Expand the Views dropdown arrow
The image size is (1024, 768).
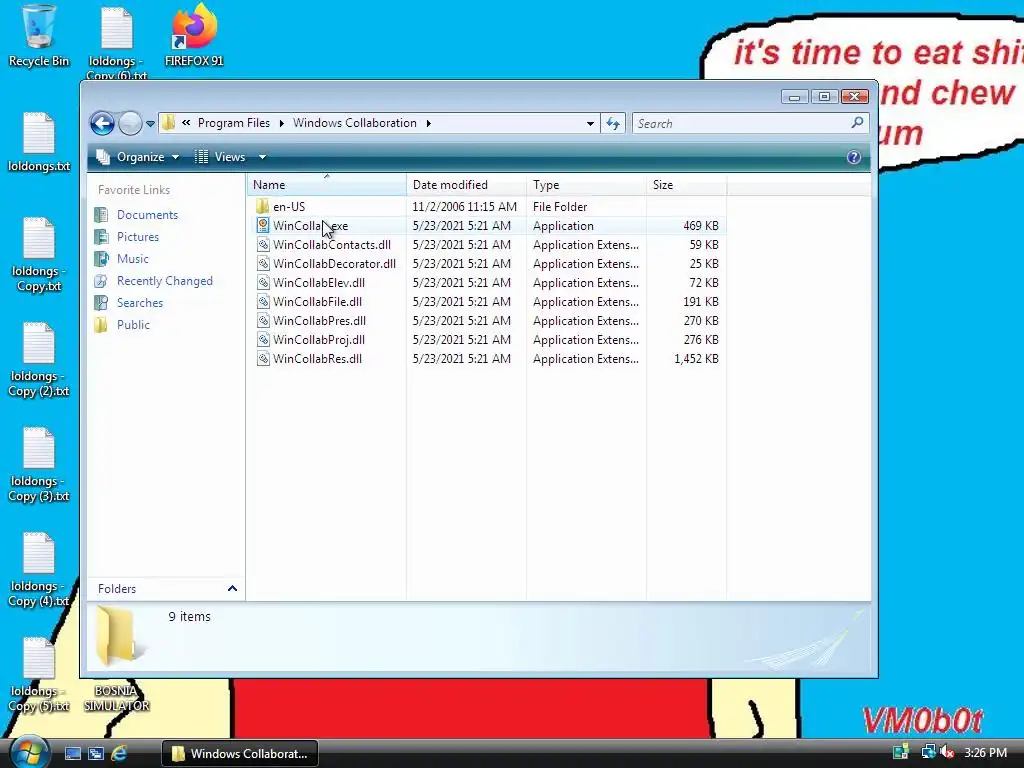pos(262,157)
